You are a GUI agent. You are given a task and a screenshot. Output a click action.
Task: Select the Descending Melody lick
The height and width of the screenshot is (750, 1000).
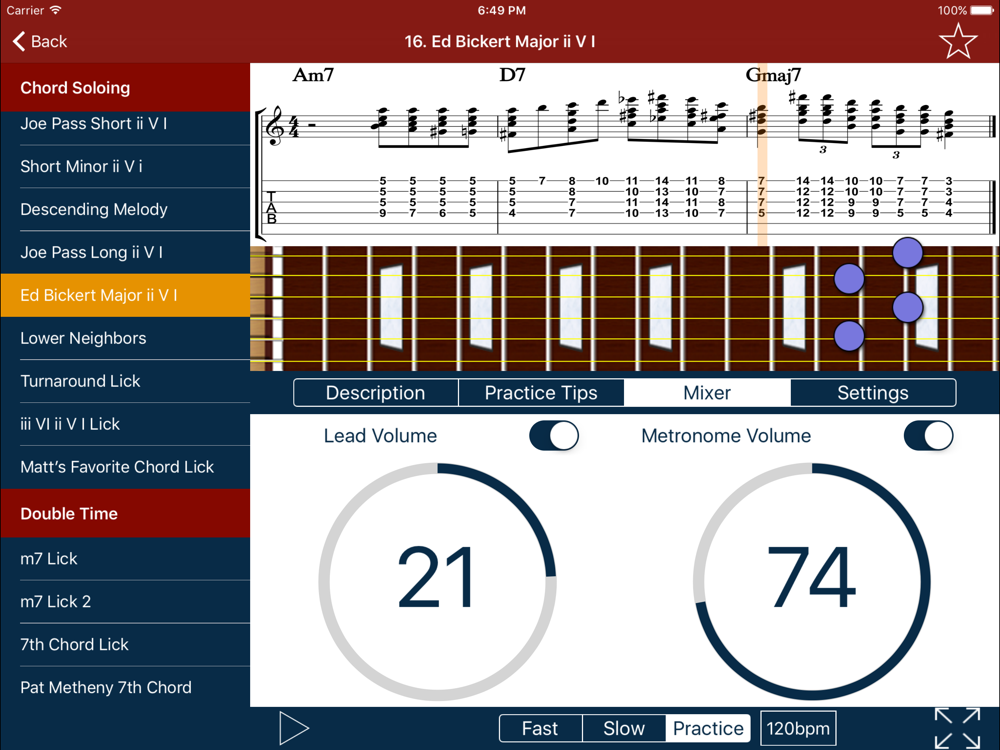point(125,209)
